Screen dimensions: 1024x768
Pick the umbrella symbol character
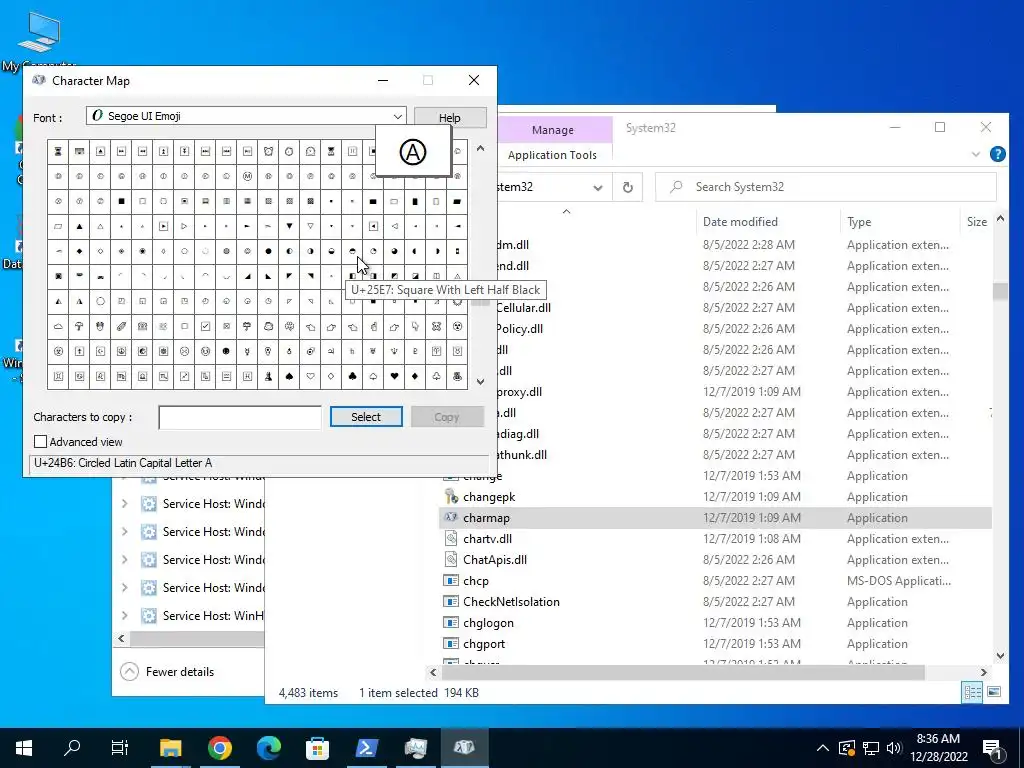(79, 327)
